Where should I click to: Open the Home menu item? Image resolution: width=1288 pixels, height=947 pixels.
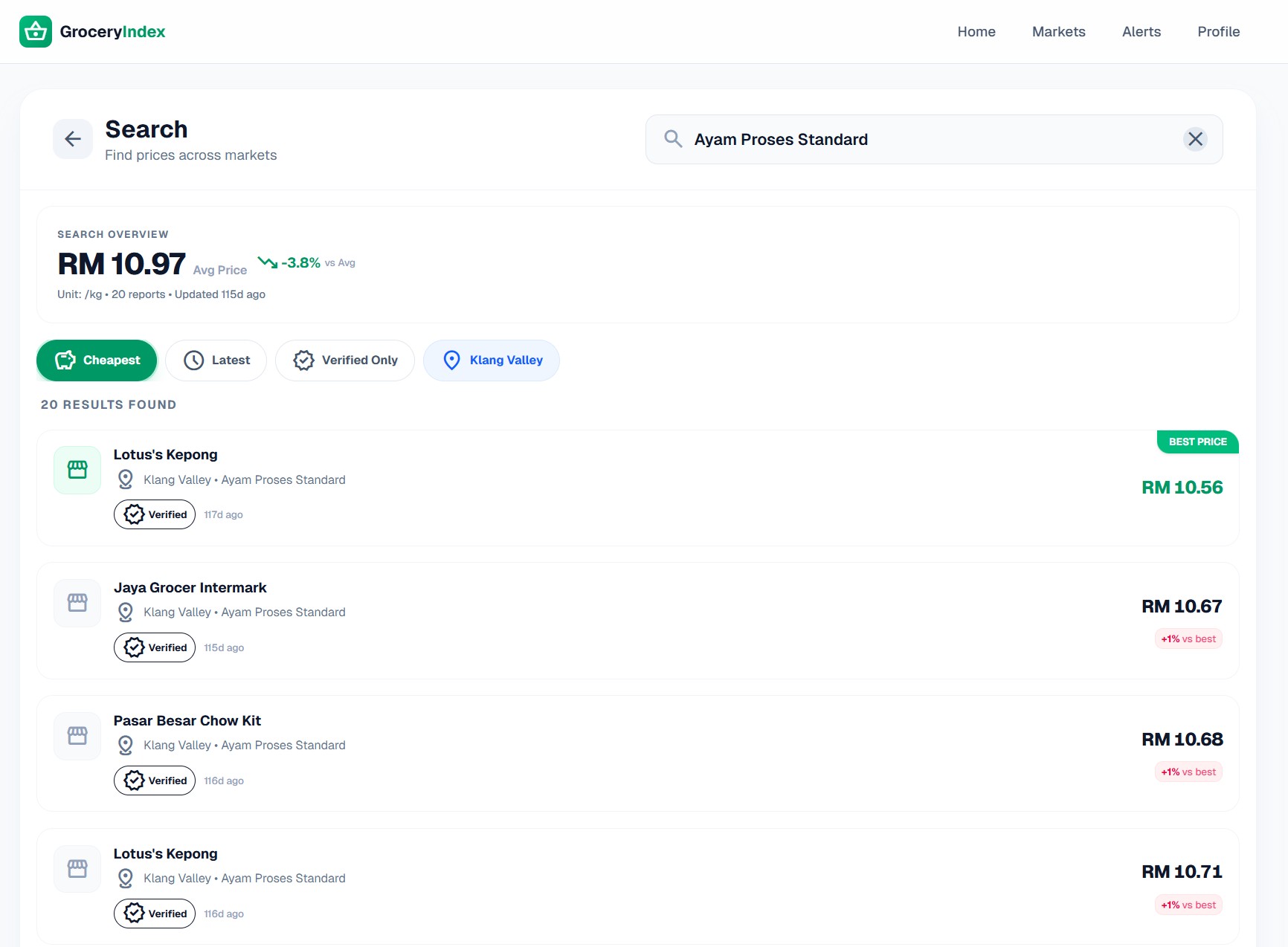(976, 32)
